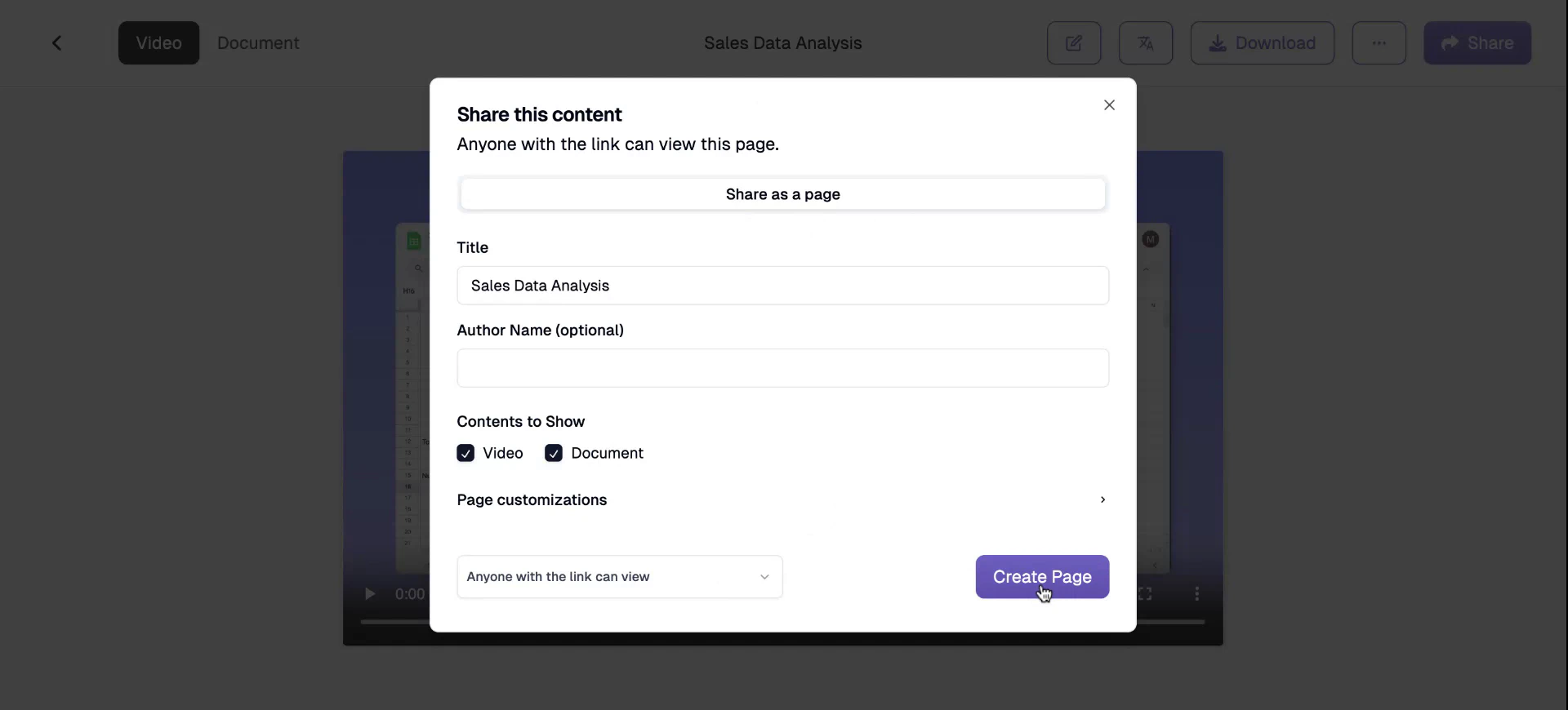Navigate back using the left arrow
Screen dimensions: 1568x710
(56, 42)
